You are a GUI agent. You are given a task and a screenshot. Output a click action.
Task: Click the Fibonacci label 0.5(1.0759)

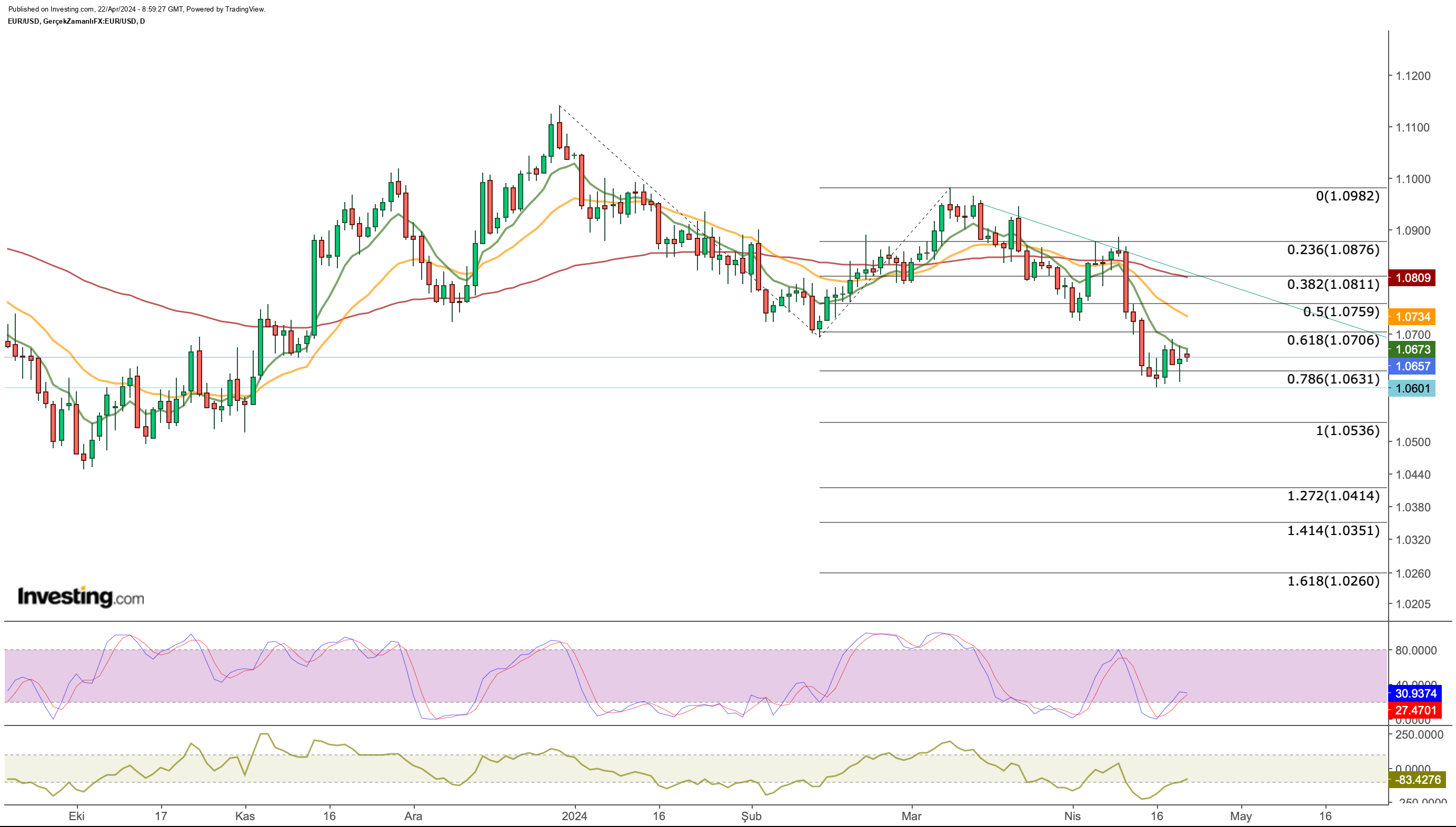(x=1341, y=311)
